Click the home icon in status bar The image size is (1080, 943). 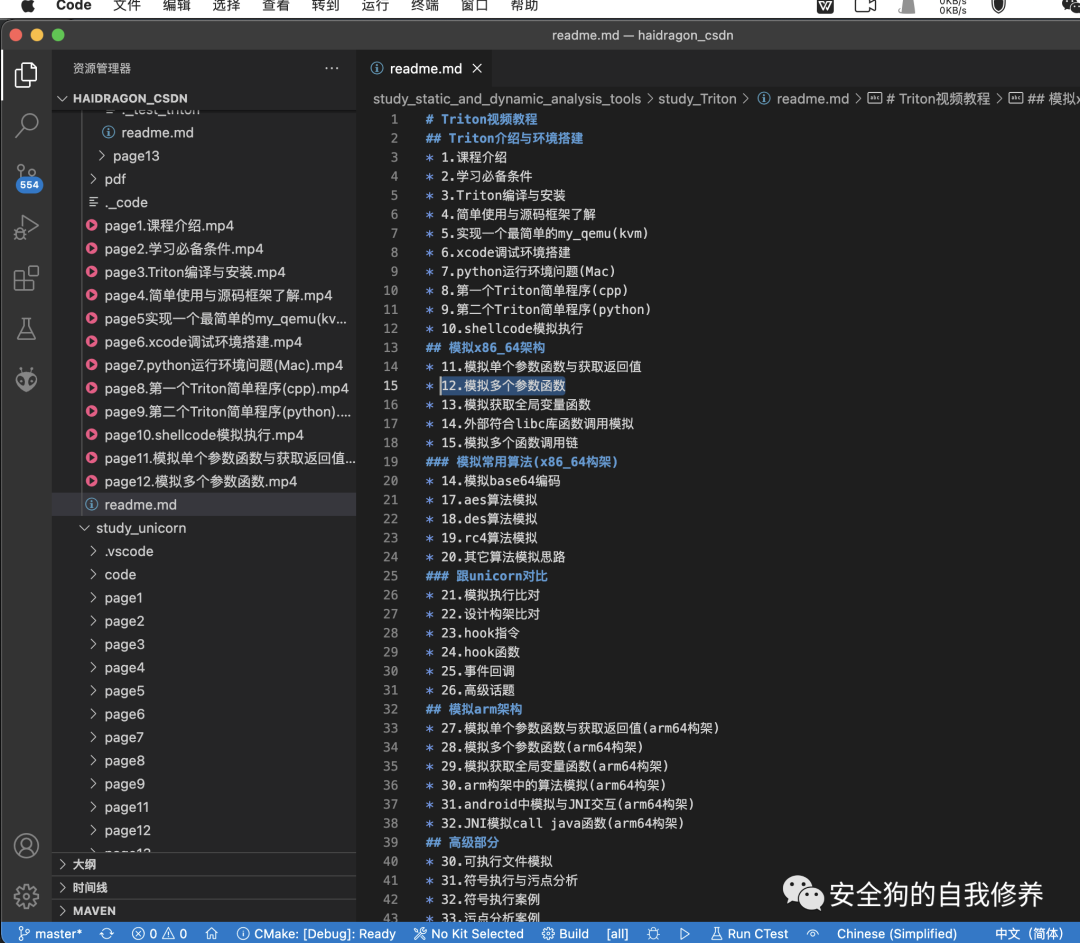[211, 933]
